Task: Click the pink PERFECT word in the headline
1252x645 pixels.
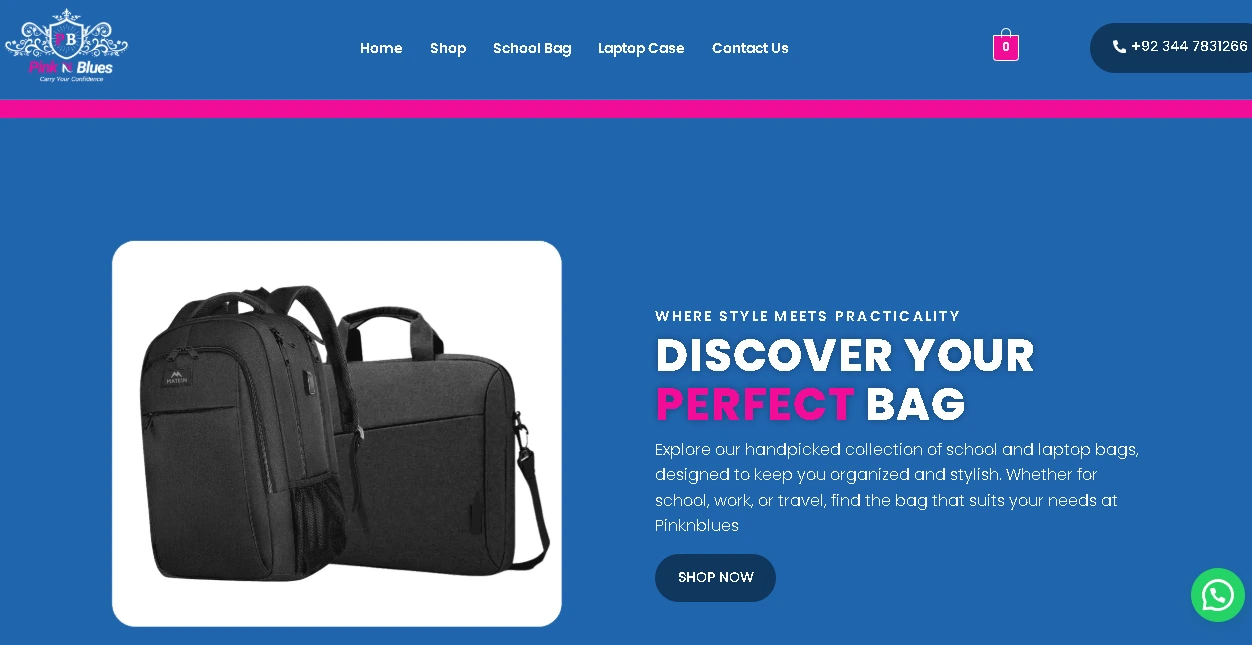Action: pyautogui.click(x=755, y=405)
